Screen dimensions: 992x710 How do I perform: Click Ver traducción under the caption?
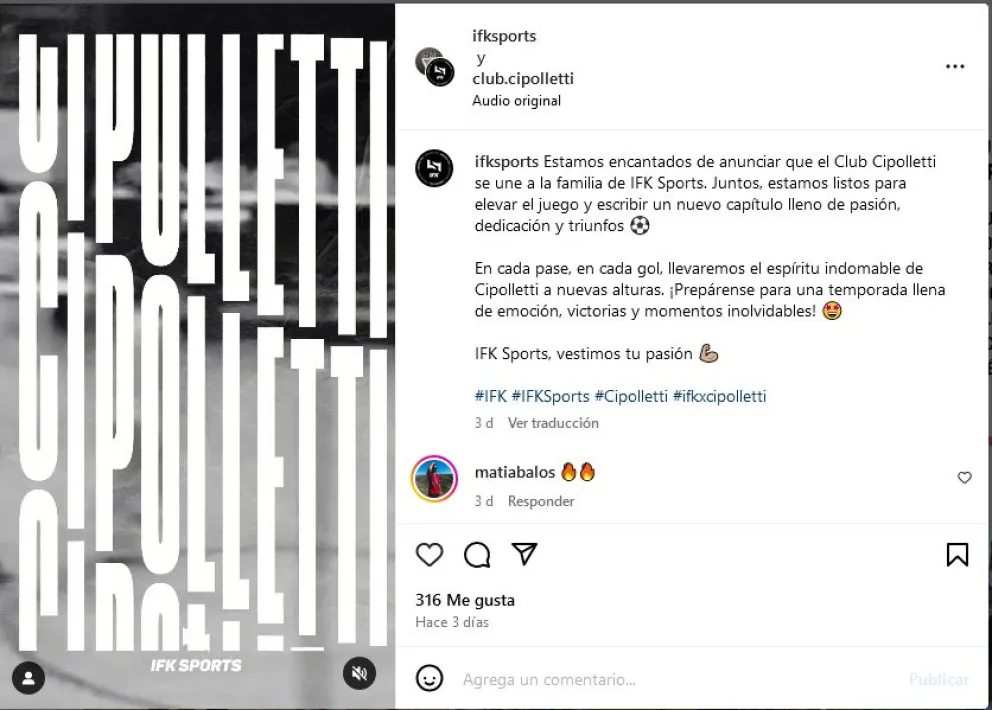(553, 423)
